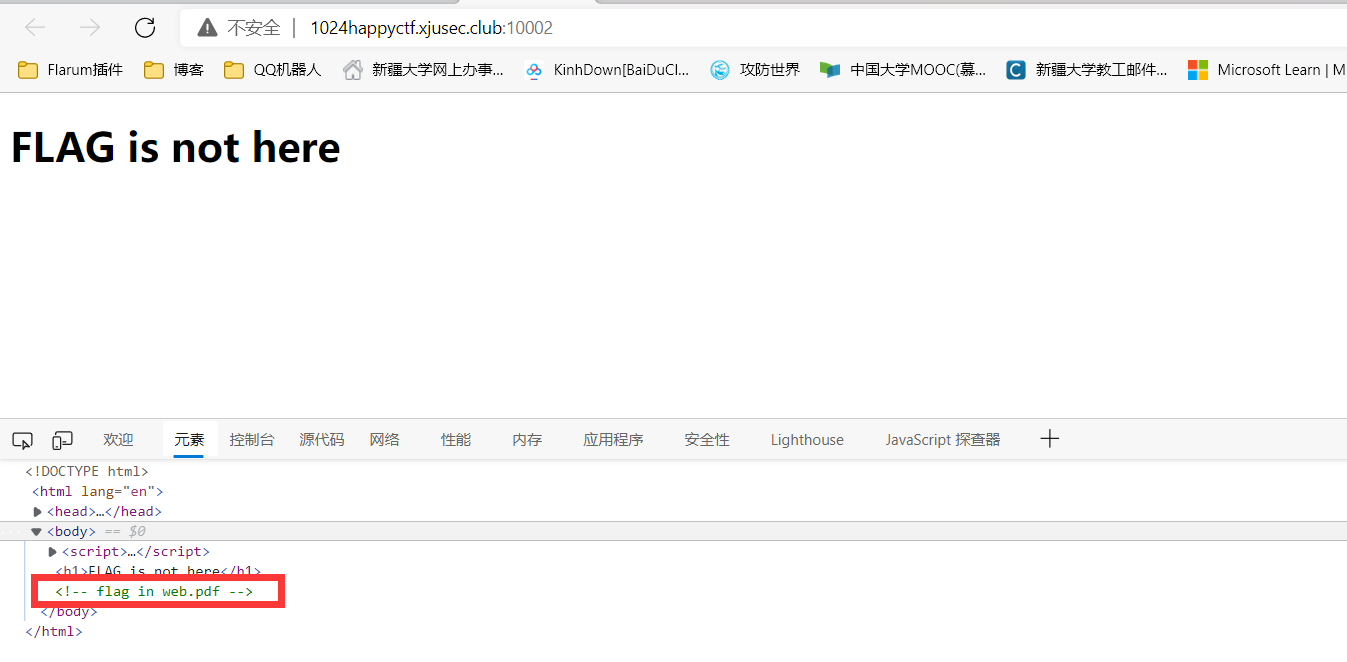Click the browser back arrow
The image size is (1347, 662).
click(35, 27)
